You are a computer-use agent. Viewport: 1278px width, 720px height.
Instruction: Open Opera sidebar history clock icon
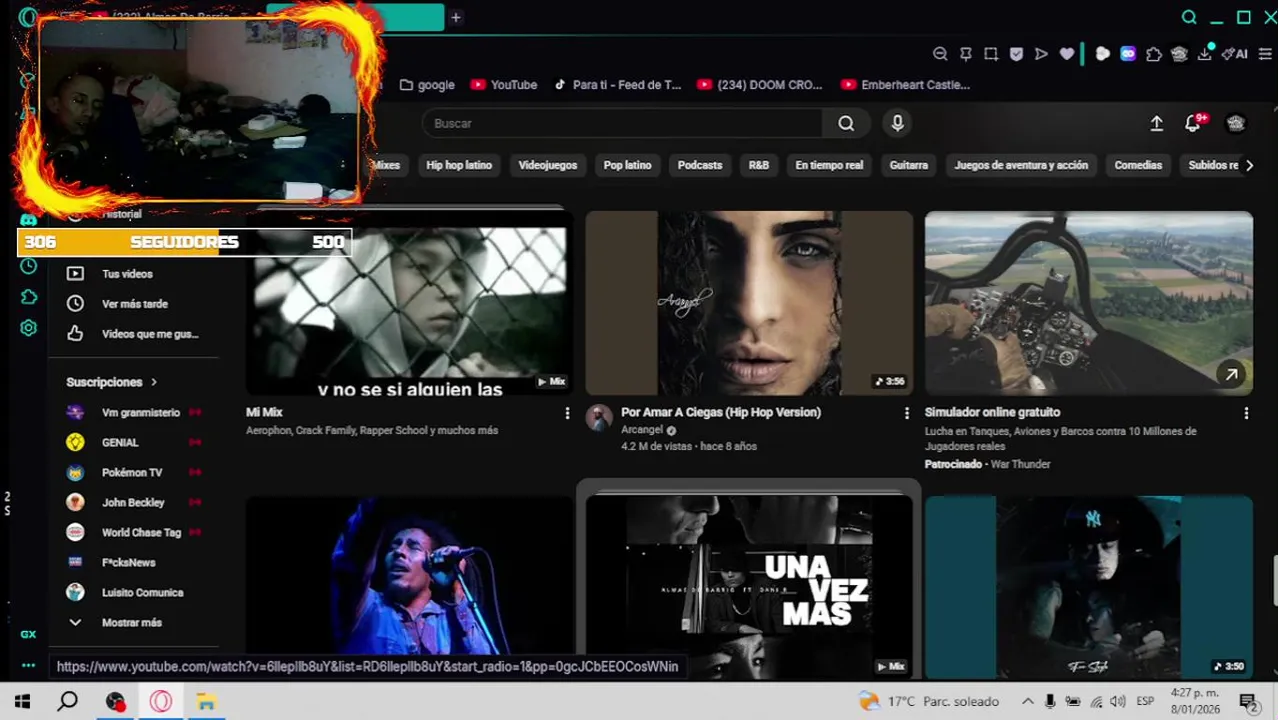coord(28,266)
